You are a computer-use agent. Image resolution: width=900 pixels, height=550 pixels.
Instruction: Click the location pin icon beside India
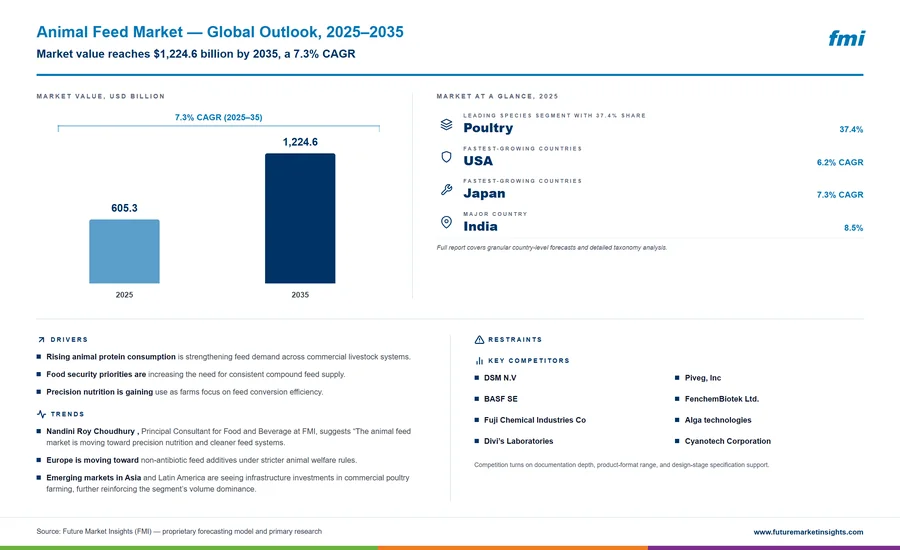point(446,222)
